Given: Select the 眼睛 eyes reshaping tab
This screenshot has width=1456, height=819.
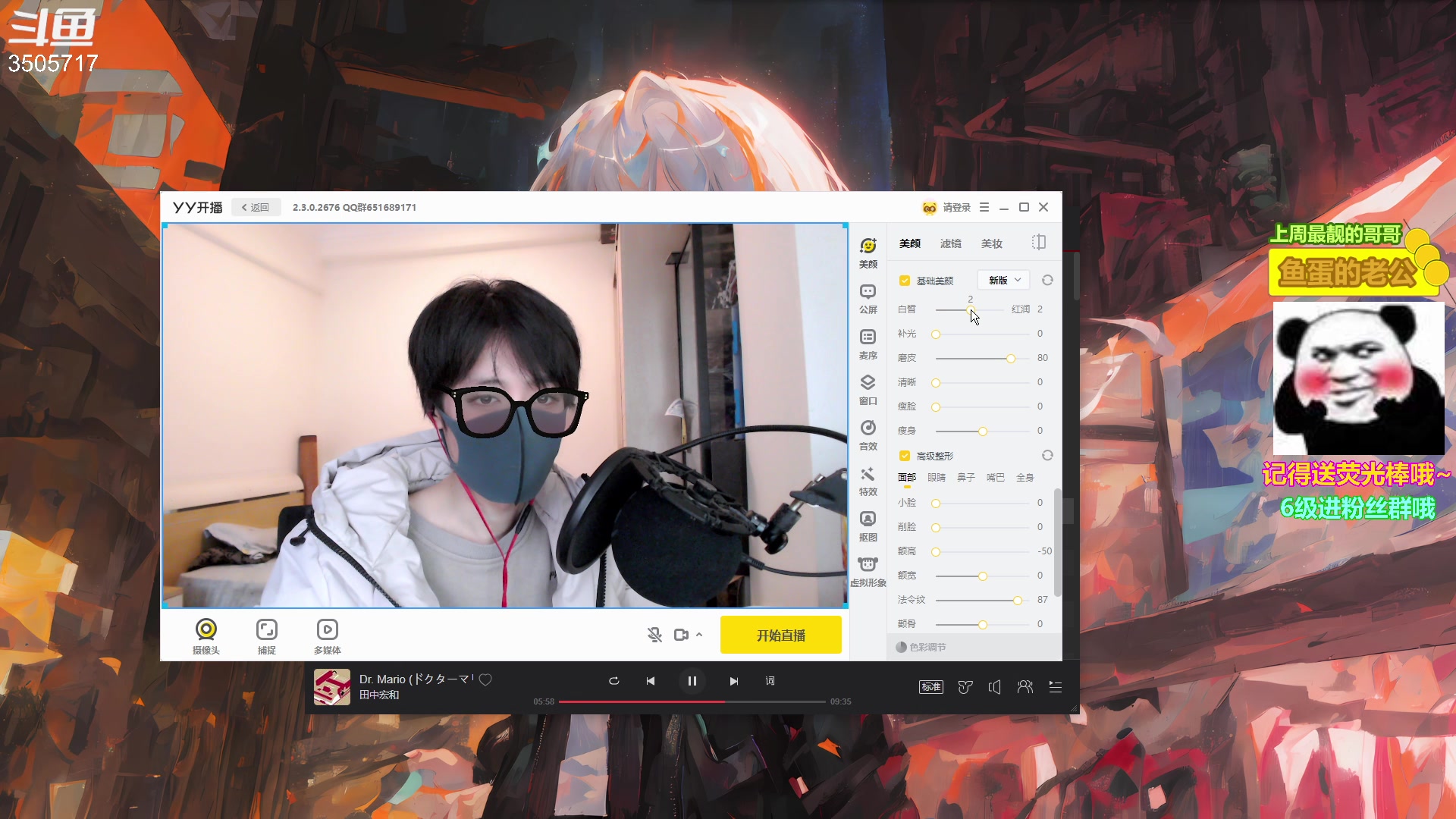Looking at the screenshot, I should pos(936,478).
